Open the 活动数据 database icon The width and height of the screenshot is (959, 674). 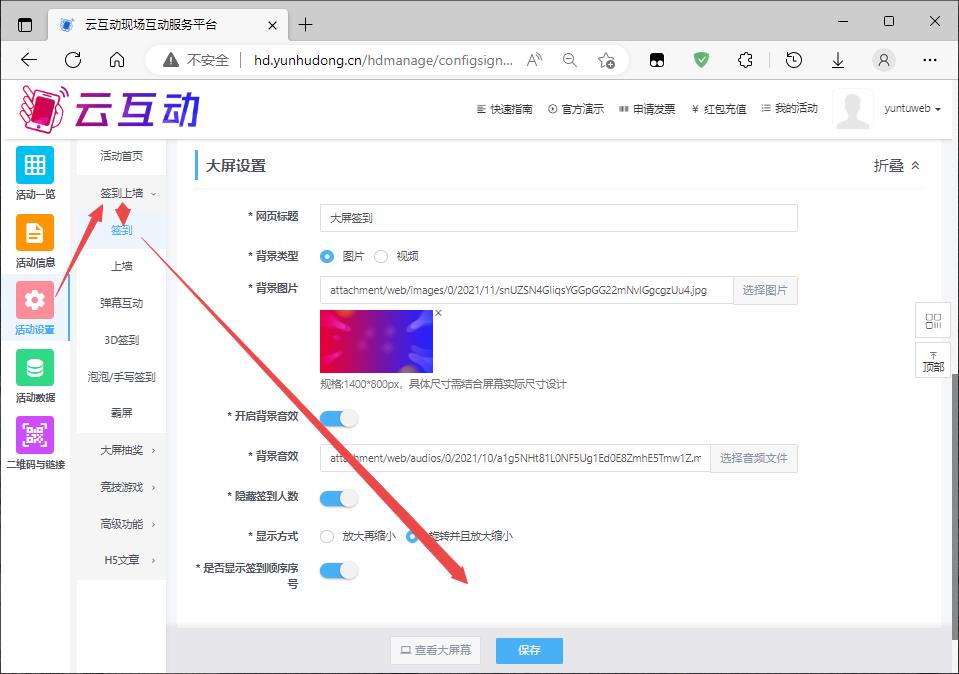pyautogui.click(x=35, y=368)
